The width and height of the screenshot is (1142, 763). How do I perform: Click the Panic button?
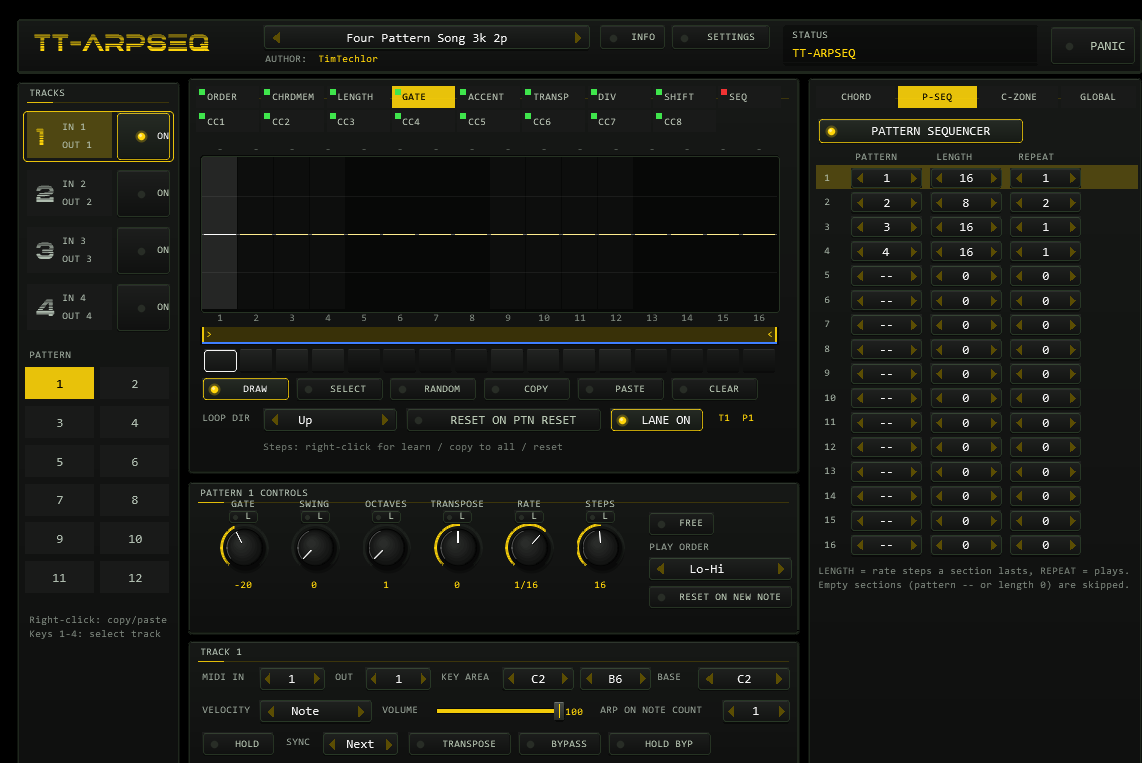coord(1092,46)
